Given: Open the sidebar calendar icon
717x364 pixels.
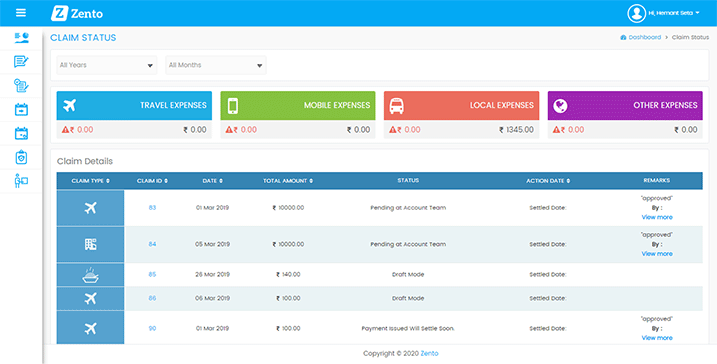Looking at the screenshot, I should [x=21, y=109].
